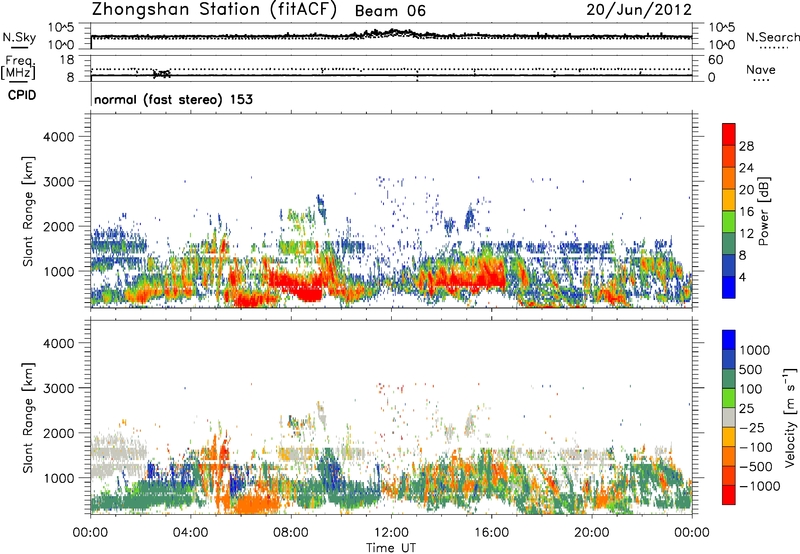Click the 'Freq. [MHz]' axis label
This screenshot has height=554, width=800.
18,67
